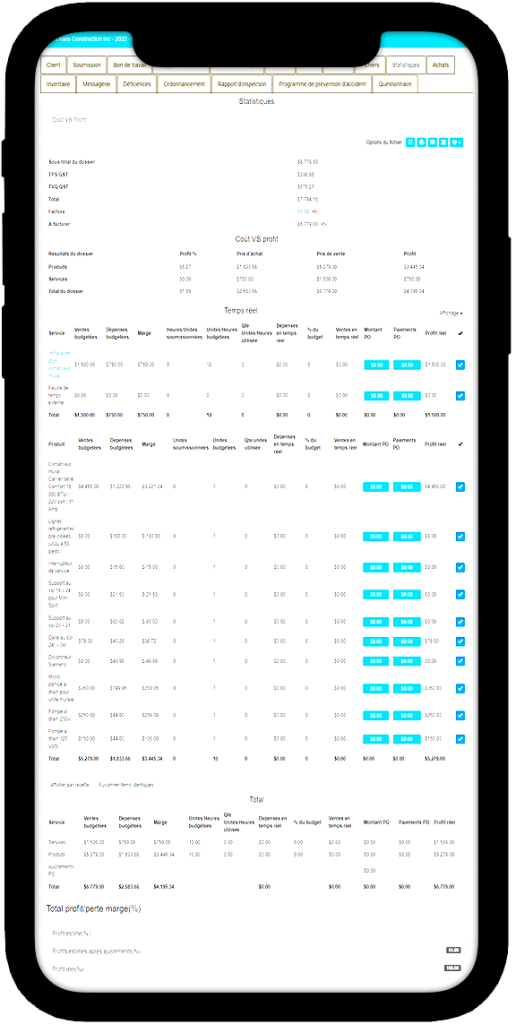Image resolution: width=516 pixels, height=1024 pixels.
Task: Open the Achats tab
Action: tap(440, 65)
